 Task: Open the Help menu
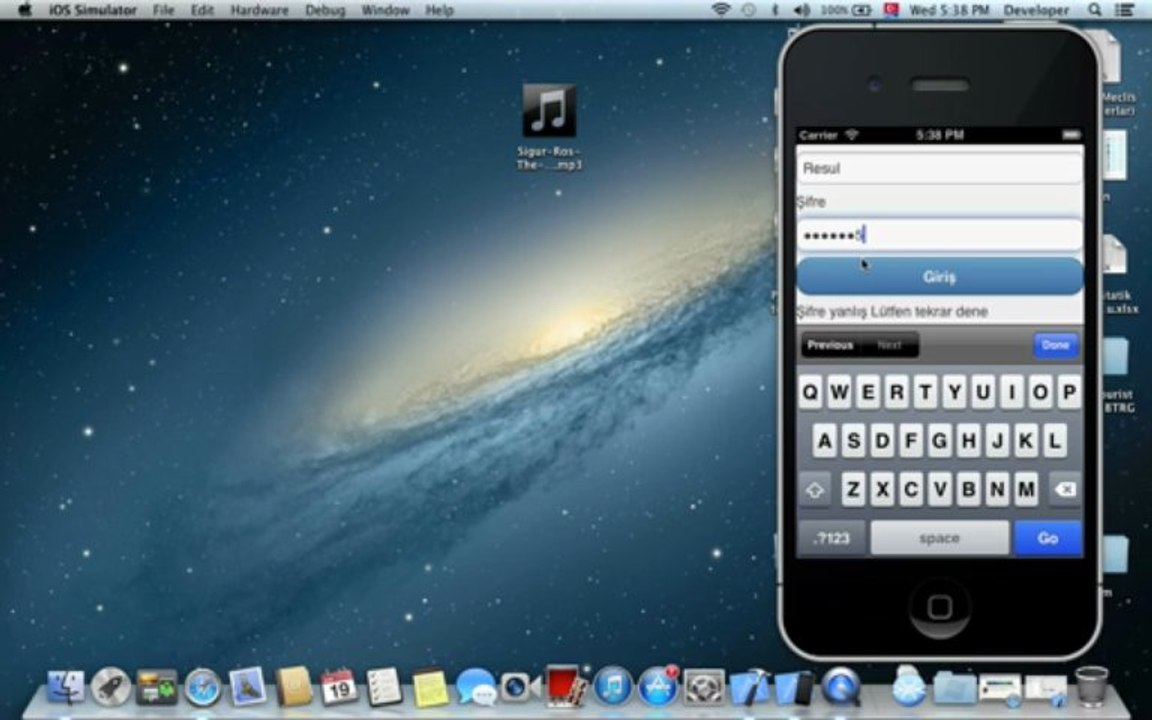pos(439,10)
